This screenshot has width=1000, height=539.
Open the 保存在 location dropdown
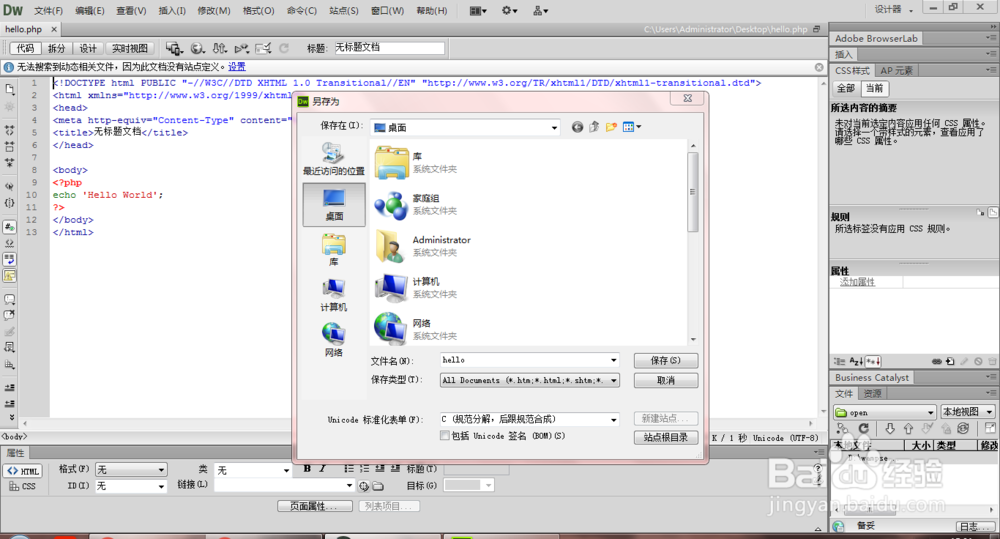[x=466, y=128]
